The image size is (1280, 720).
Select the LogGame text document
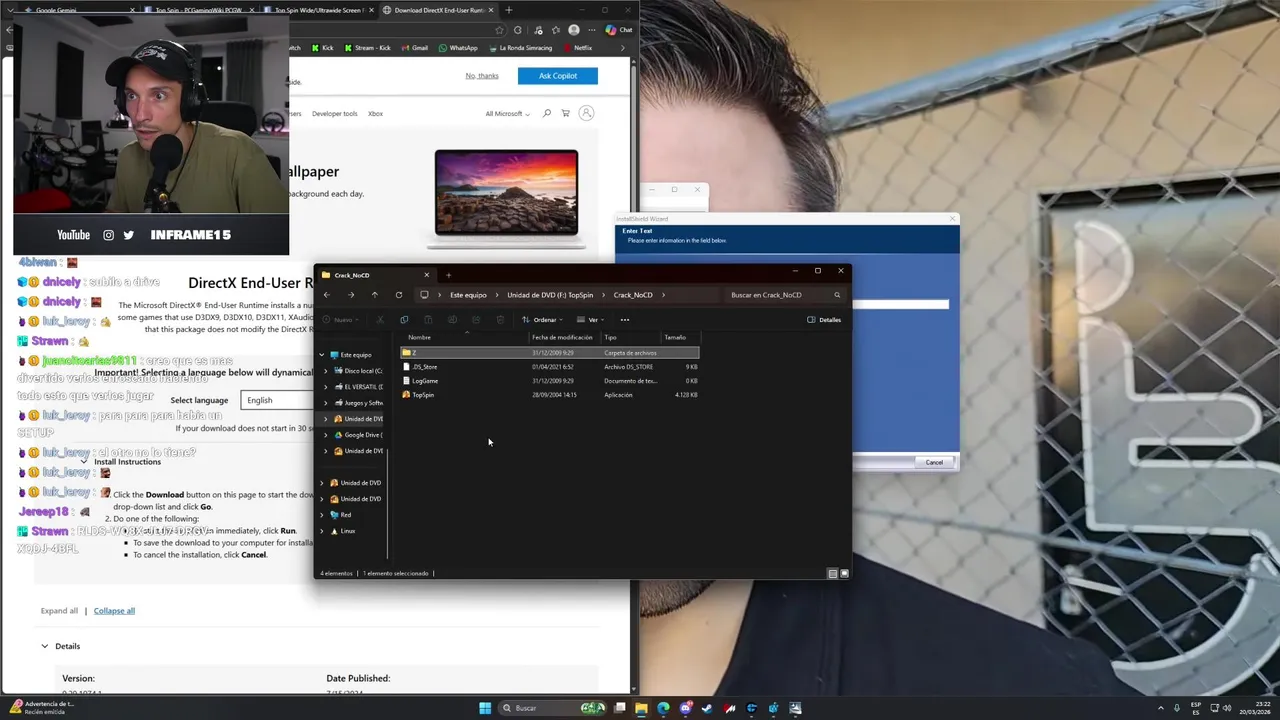549,381
